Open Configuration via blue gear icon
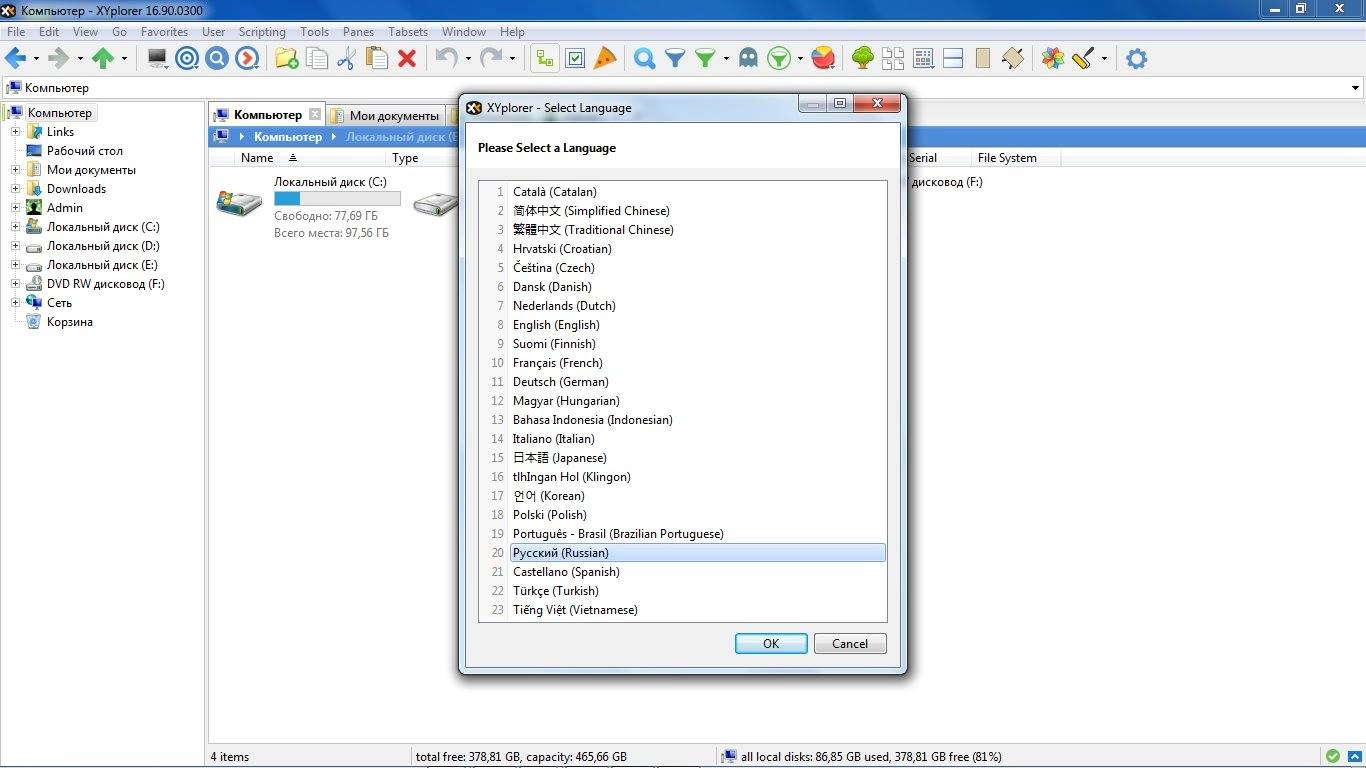 pos(1137,59)
